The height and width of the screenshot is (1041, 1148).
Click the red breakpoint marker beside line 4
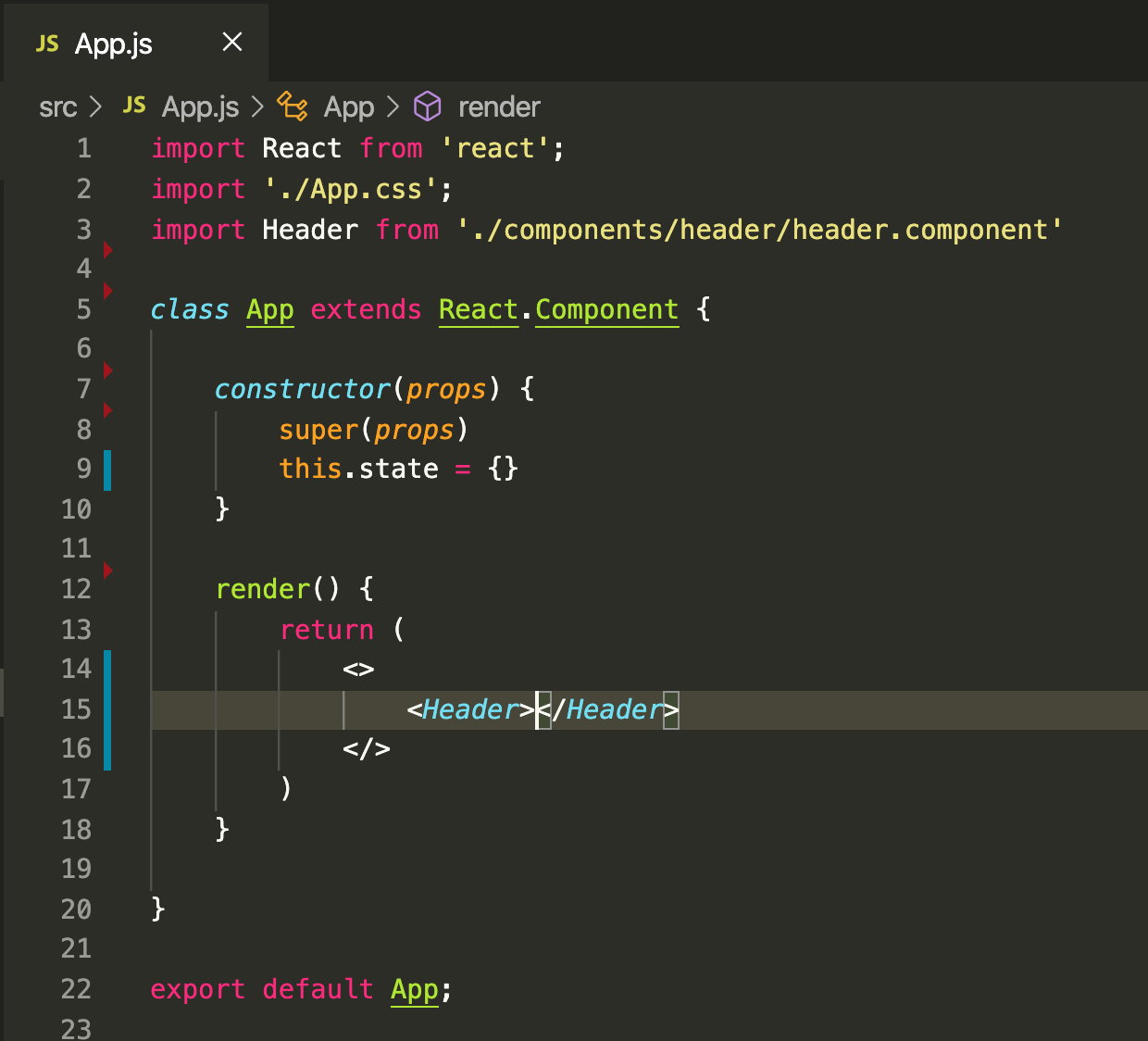pos(108,249)
